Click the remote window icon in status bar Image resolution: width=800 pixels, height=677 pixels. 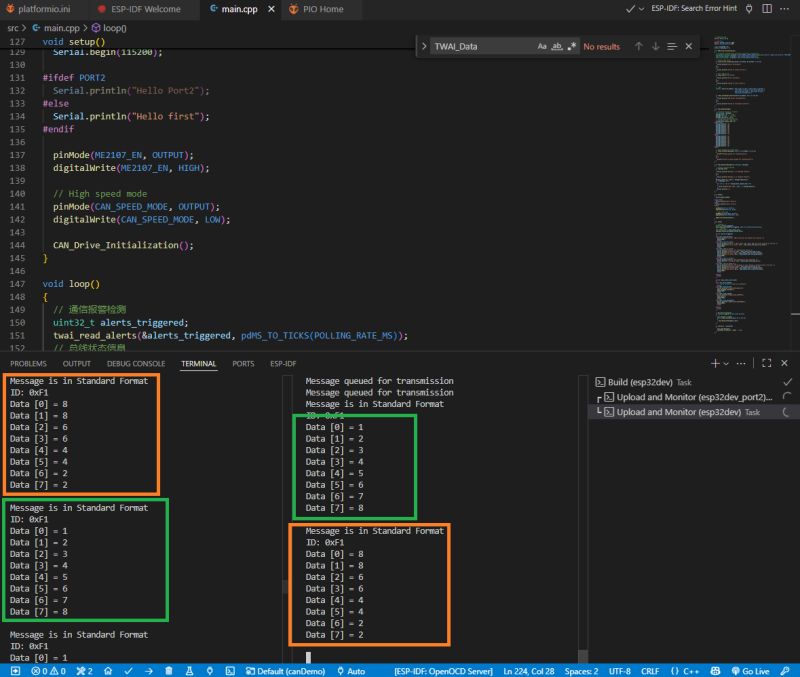pyautogui.click(x=15, y=671)
